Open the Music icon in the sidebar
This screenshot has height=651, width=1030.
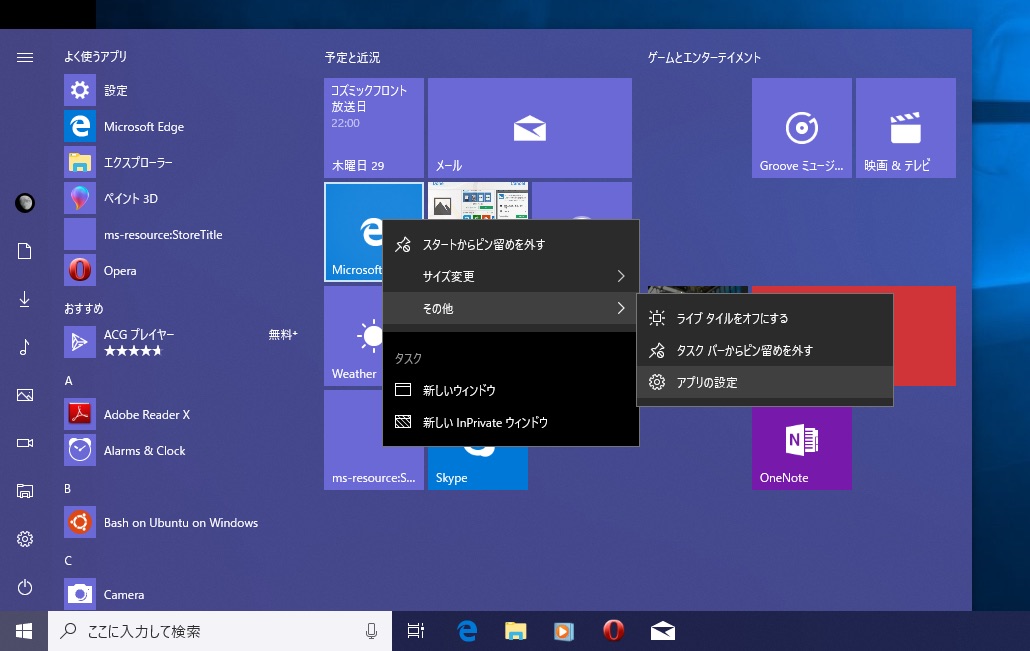point(25,347)
